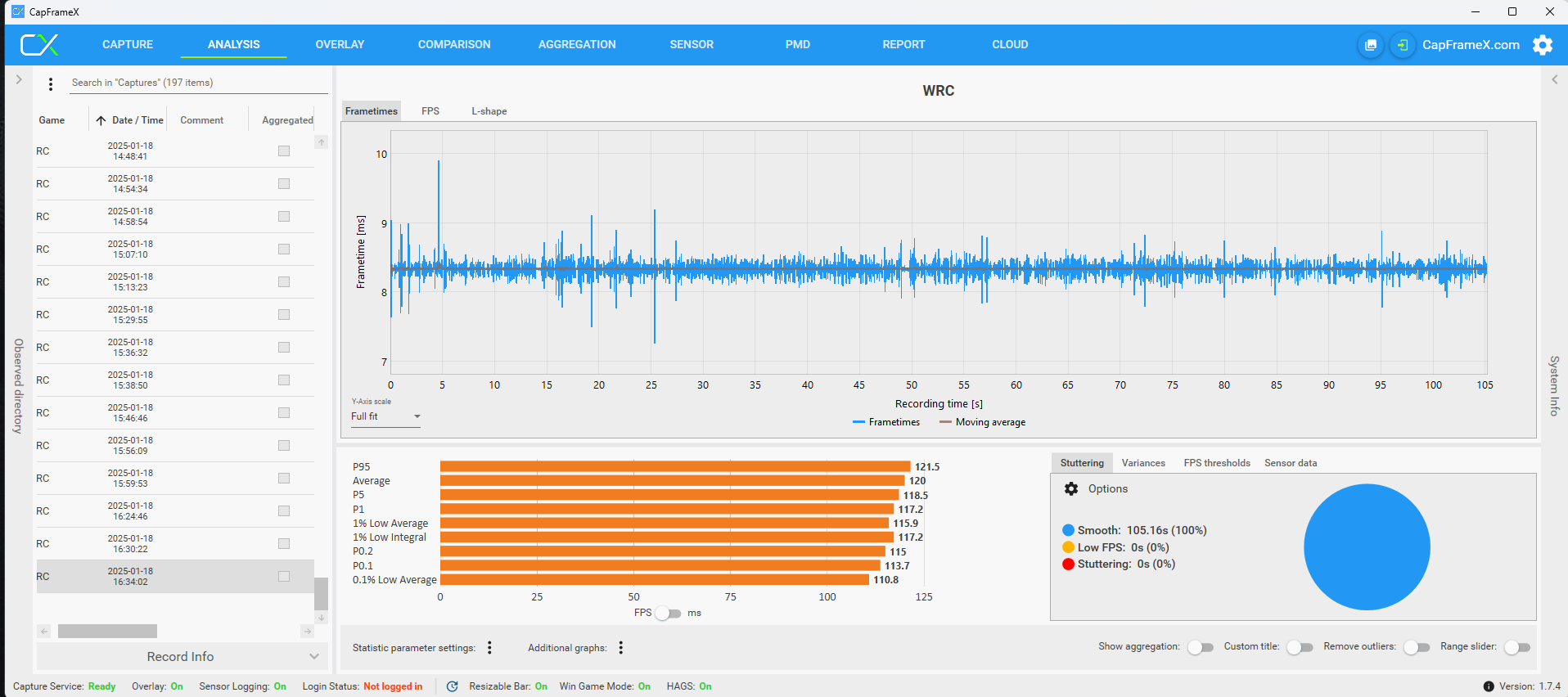Toggle the FPS / ms unit switch
Image resolution: width=1568 pixels, height=697 pixels.
point(668,614)
